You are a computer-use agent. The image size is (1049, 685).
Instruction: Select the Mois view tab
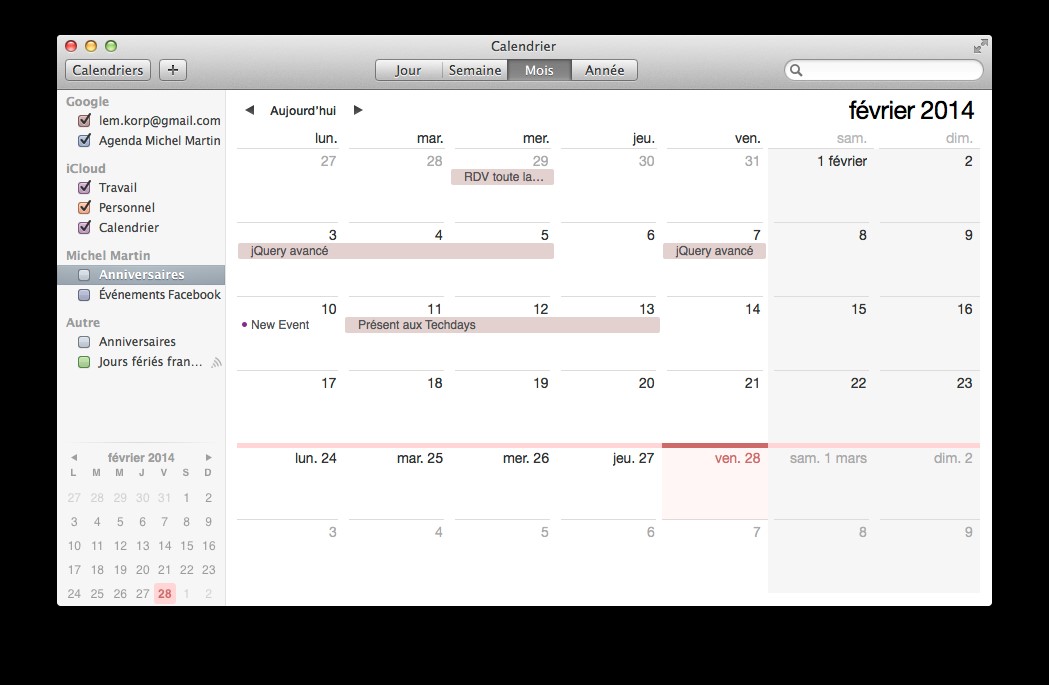(x=539, y=70)
